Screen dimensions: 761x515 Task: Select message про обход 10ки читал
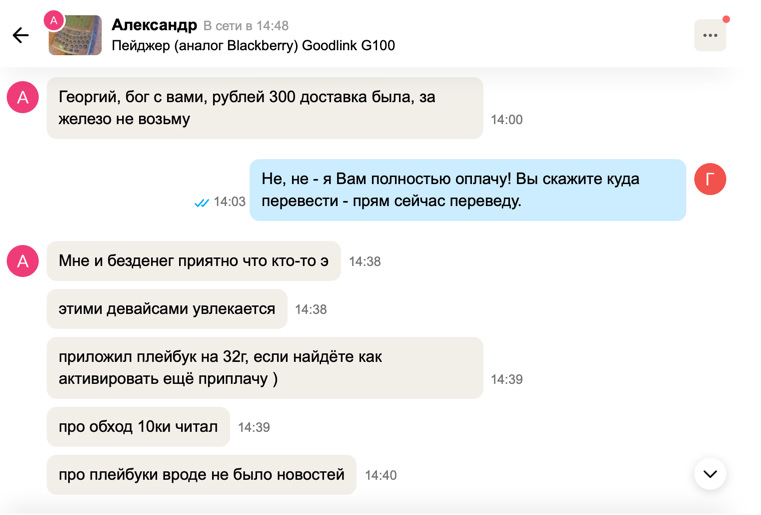138,427
